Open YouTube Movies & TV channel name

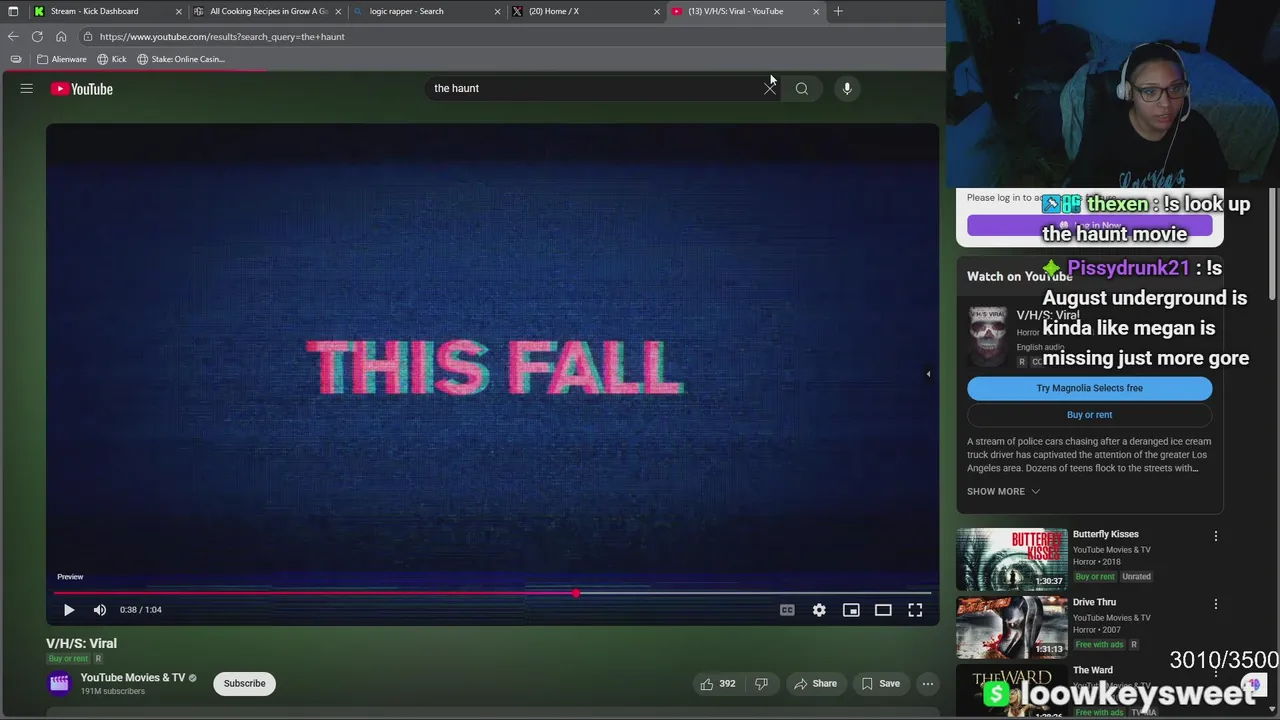[133, 678]
